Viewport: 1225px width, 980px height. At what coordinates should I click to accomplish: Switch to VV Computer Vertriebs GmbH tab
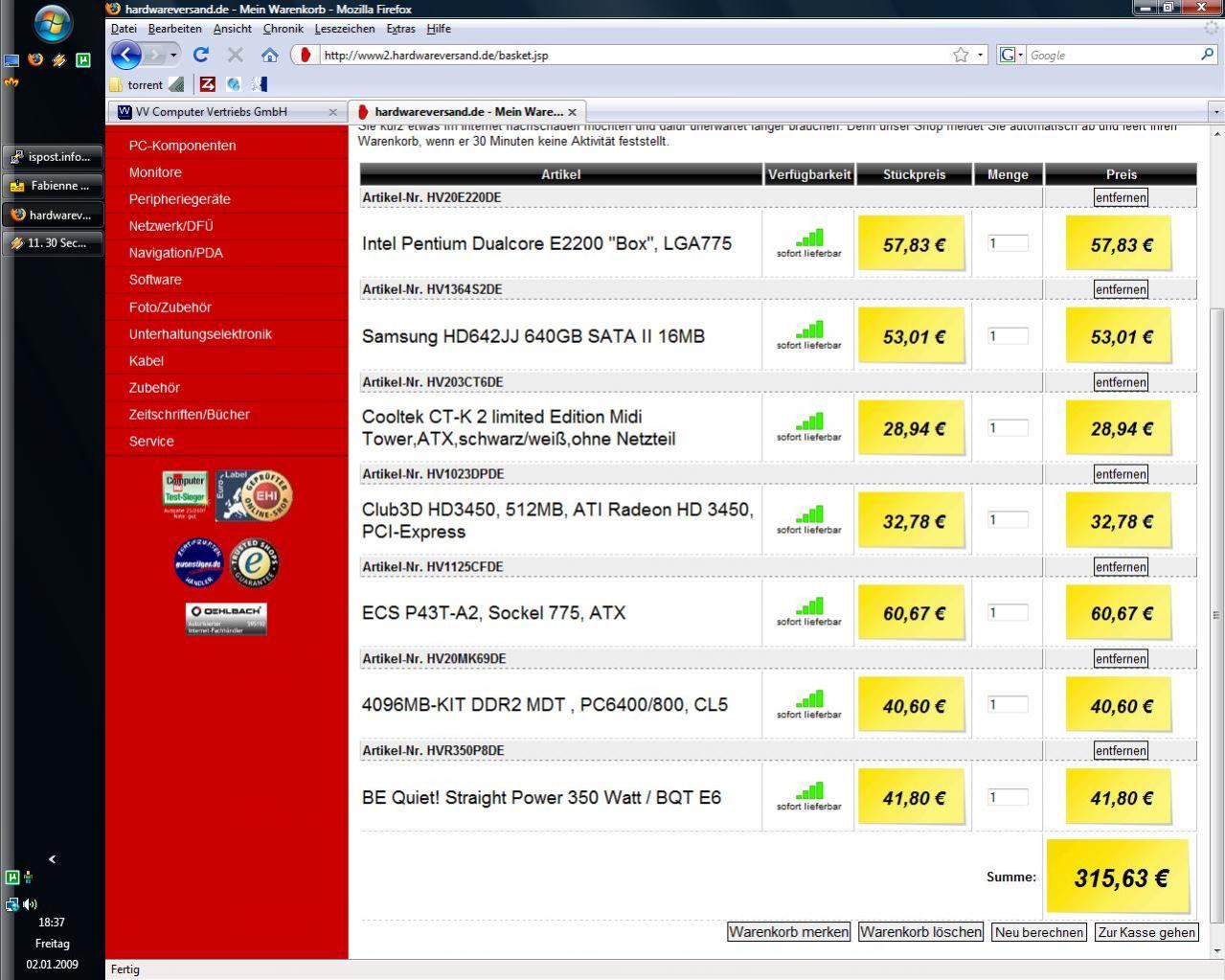(227, 112)
